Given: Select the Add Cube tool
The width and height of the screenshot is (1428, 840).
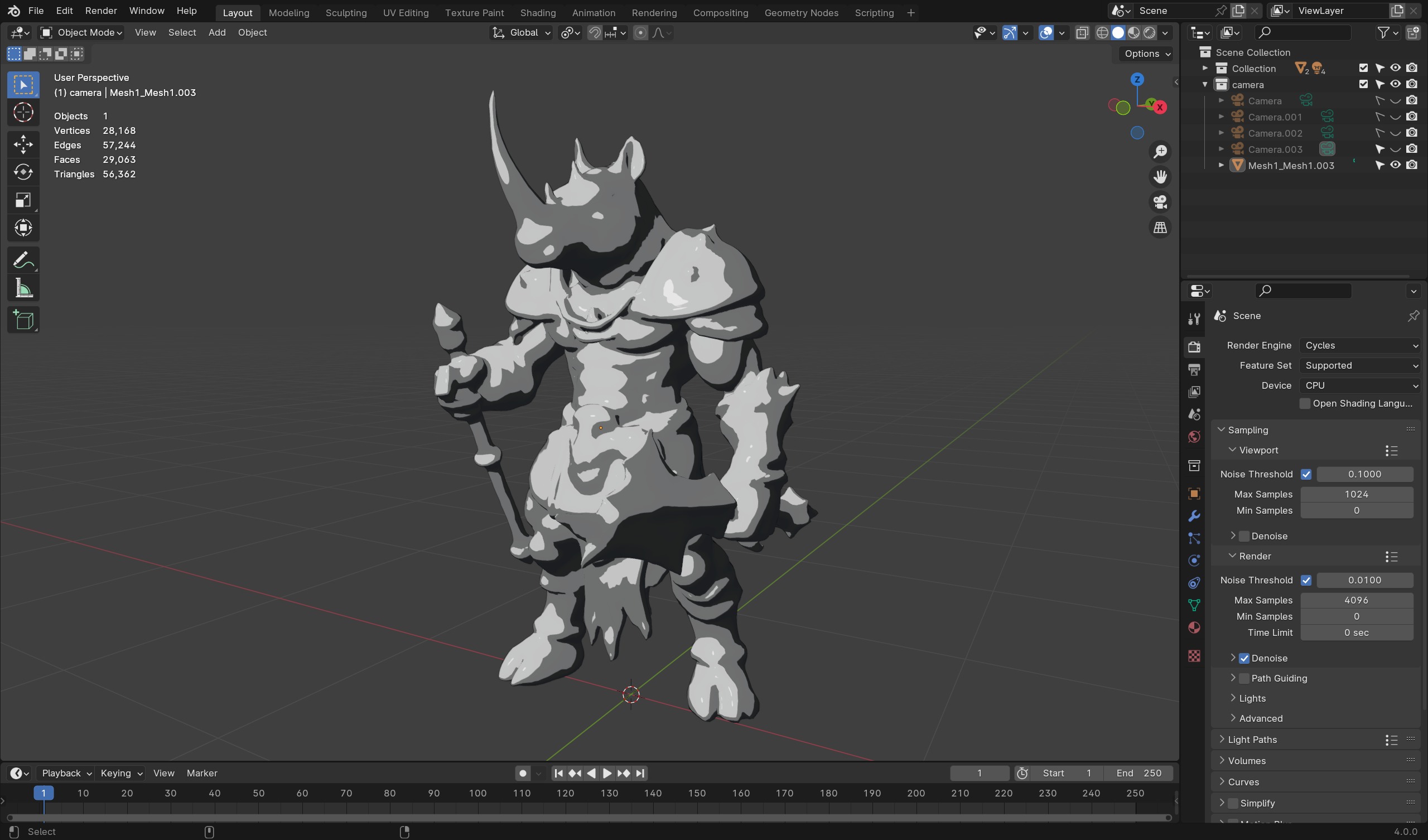Looking at the screenshot, I should (23, 320).
